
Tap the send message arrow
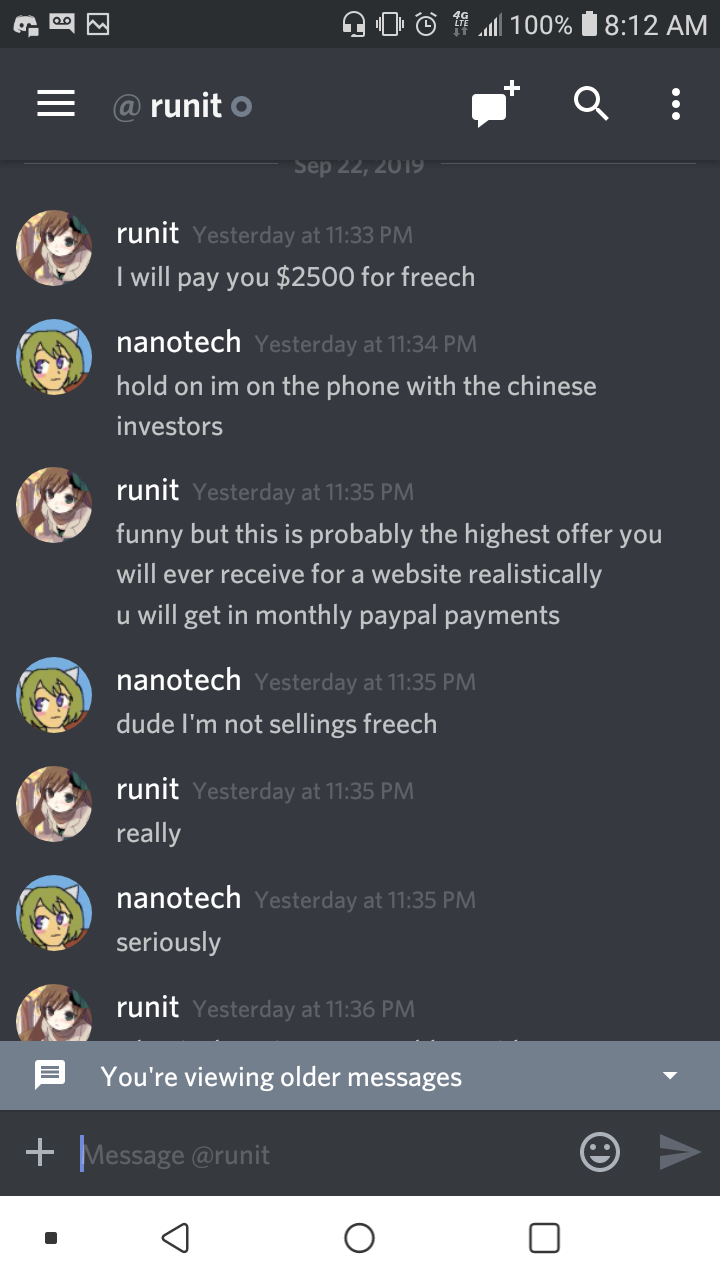click(680, 1153)
